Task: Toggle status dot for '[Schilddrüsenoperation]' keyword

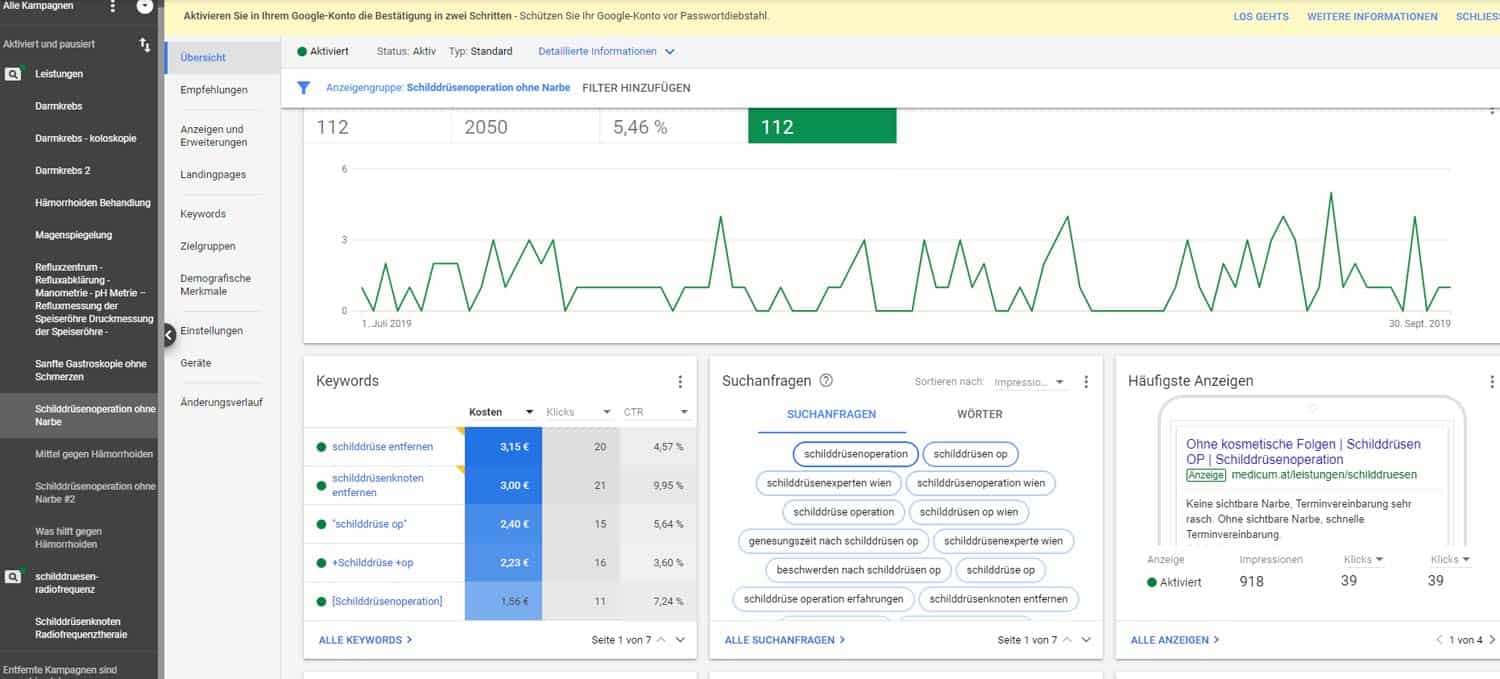Action: pyautogui.click(x=321, y=601)
